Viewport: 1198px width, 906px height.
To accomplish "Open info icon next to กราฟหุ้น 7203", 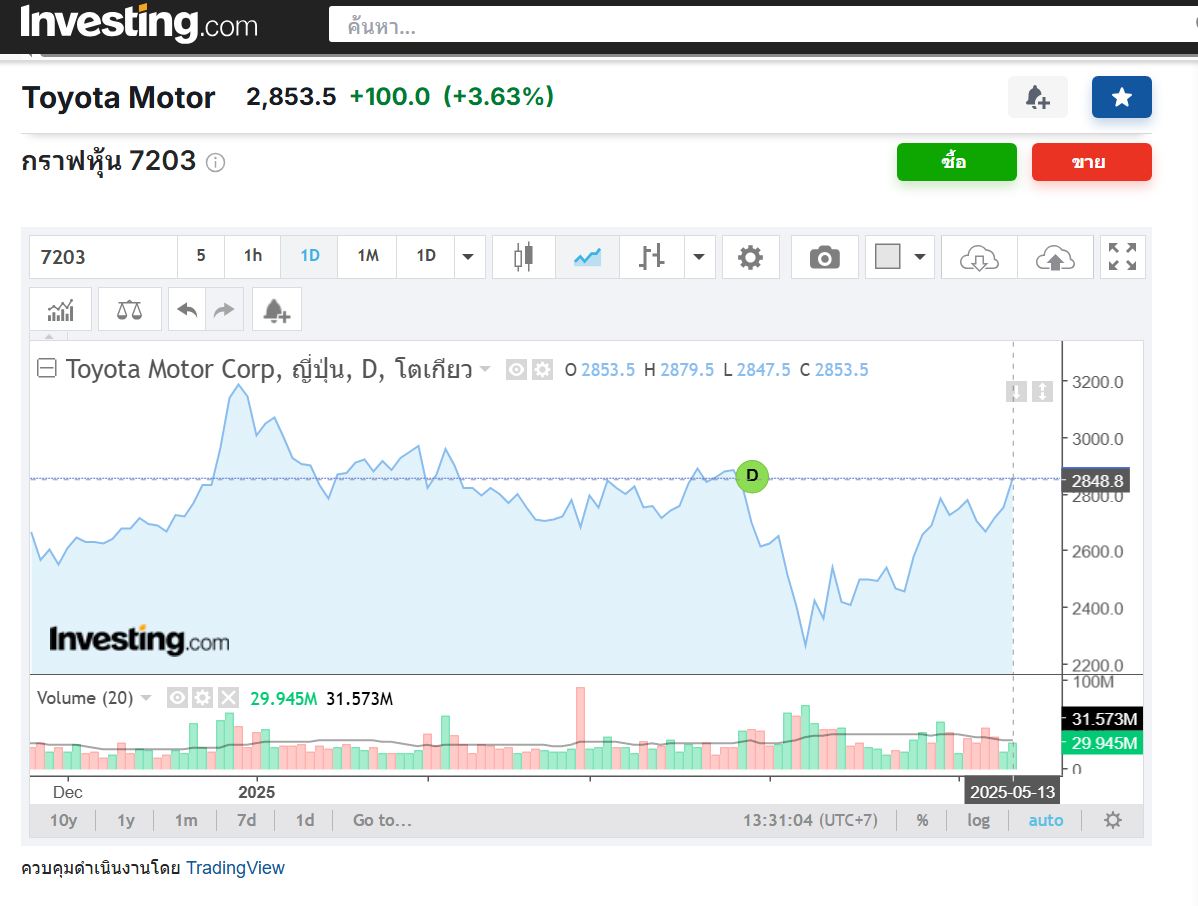I will (x=215, y=163).
